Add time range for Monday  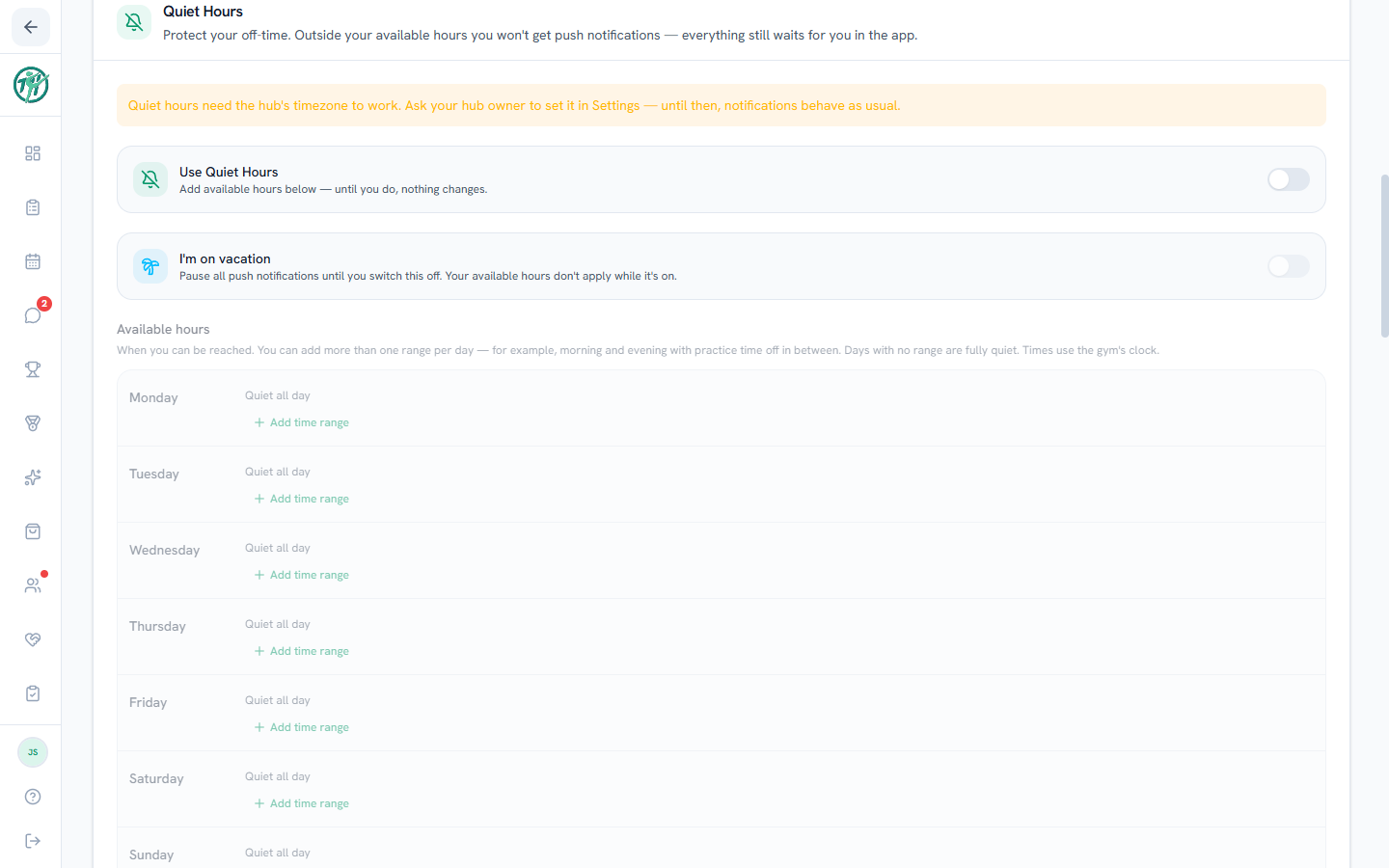point(302,422)
